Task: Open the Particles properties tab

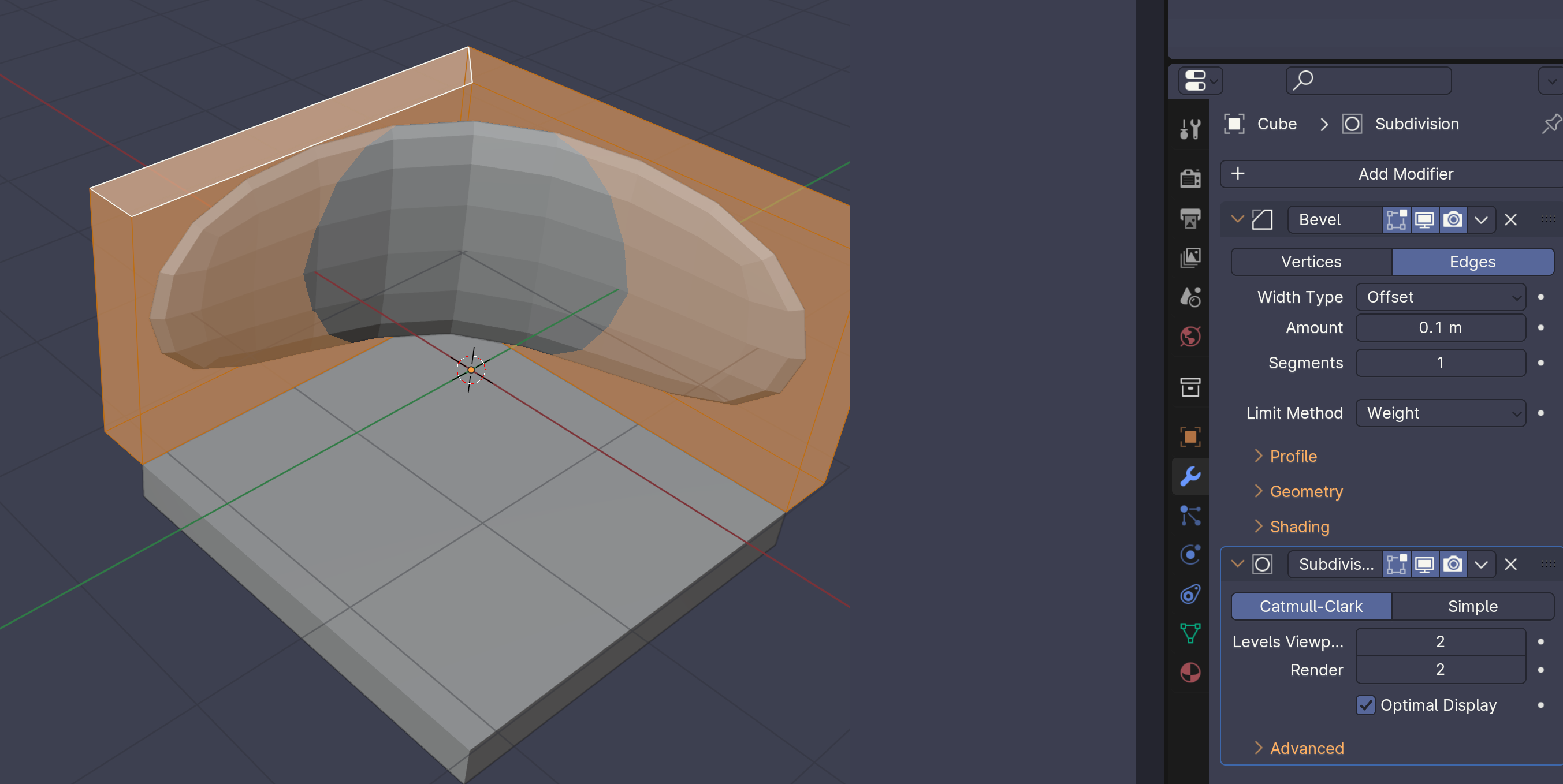Action: (x=1190, y=516)
